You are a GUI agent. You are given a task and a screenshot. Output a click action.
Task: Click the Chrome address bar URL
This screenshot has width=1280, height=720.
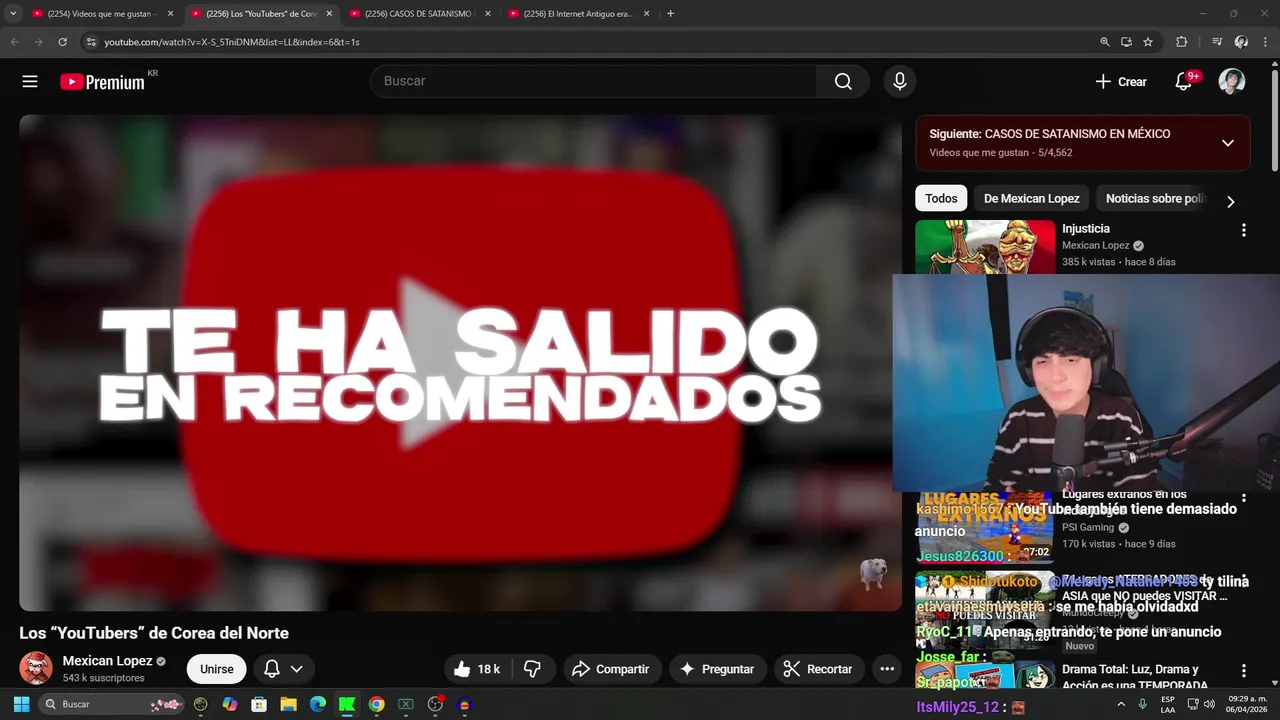(232, 42)
